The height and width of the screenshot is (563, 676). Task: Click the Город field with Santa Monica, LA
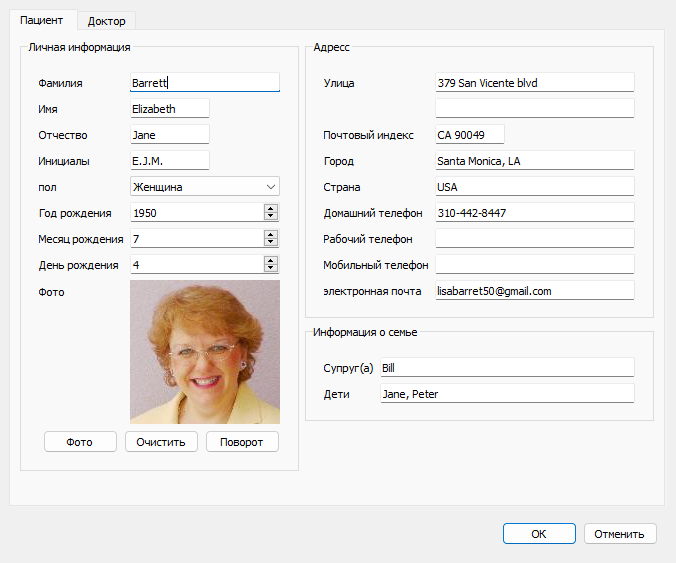[x=535, y=160]
